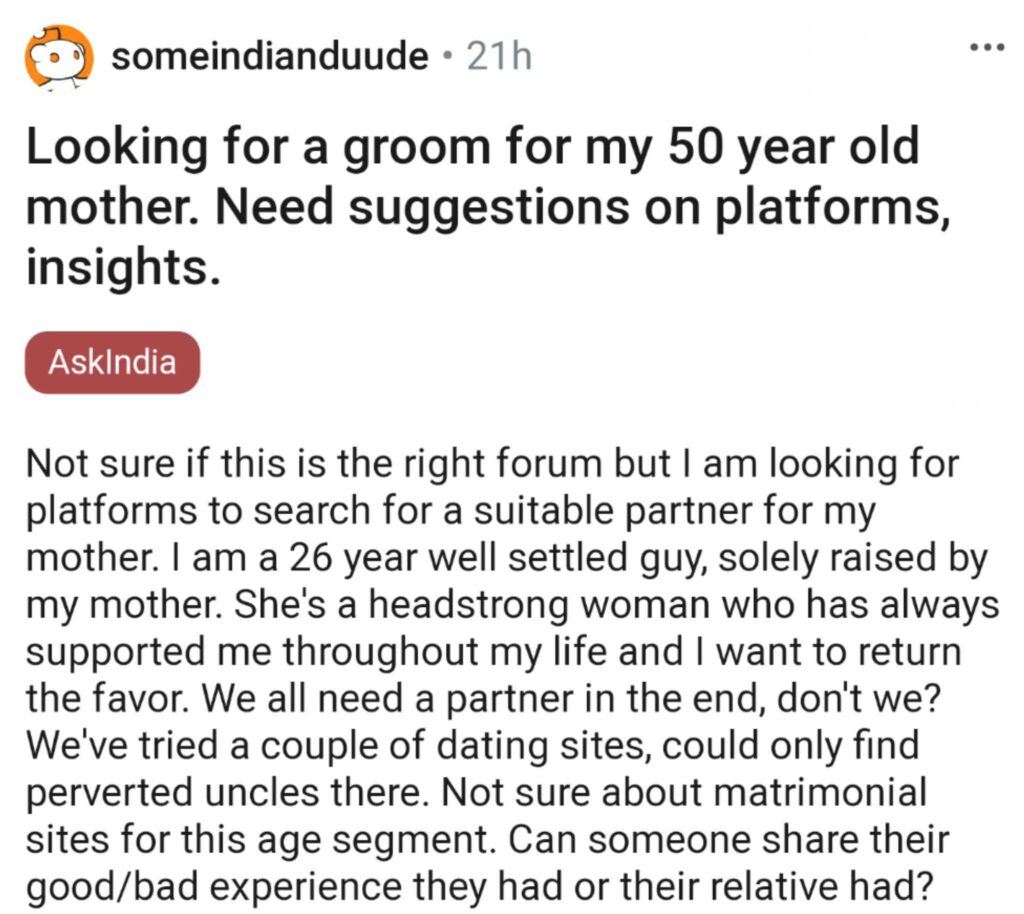Click body line starting 'mother. I am a 26 year'
This screenshot has width=1024, height=914.
pyautogui.click(x=507, y=559)
